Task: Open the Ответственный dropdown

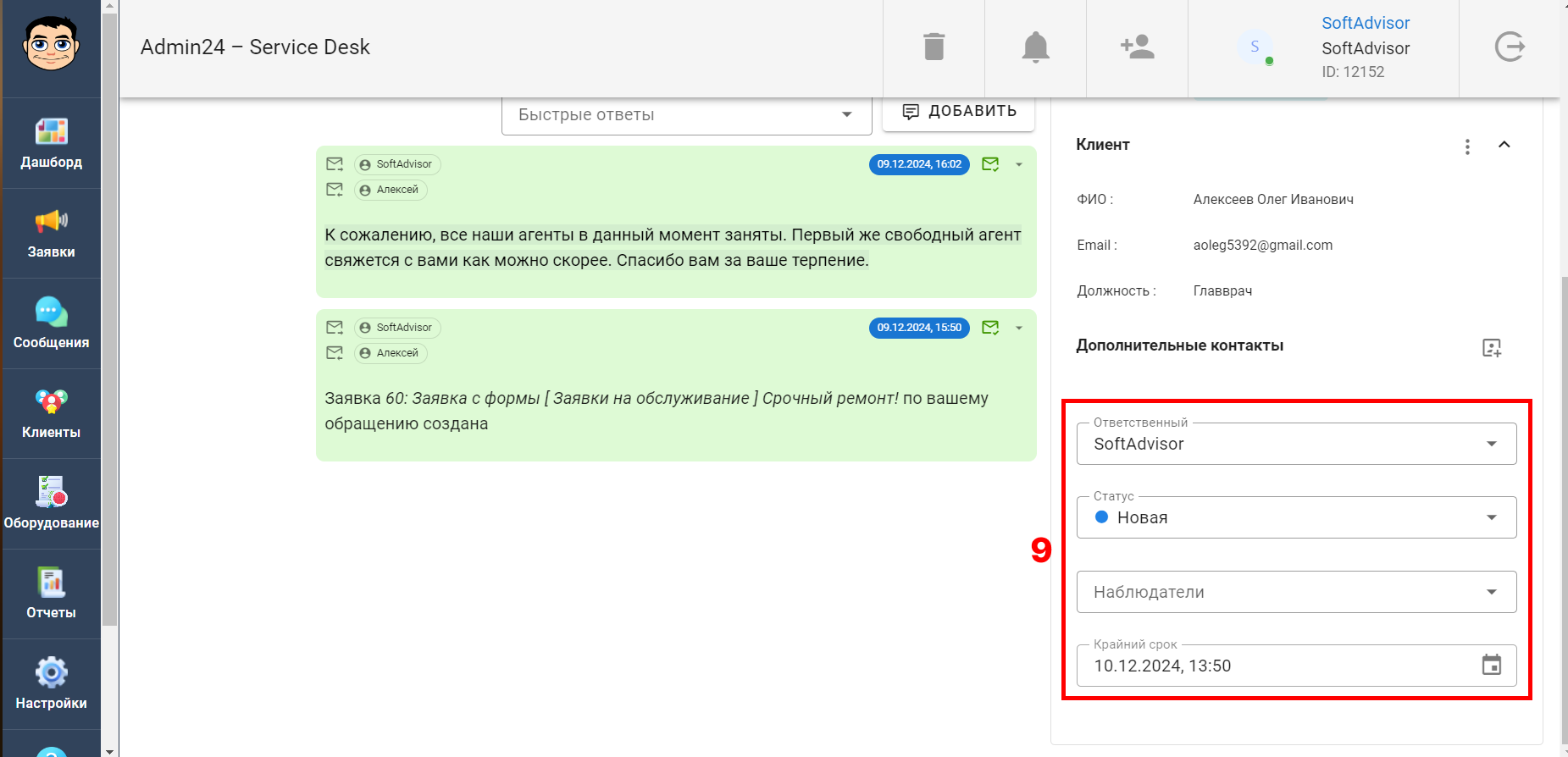Action: click(x=1296, y=445)
